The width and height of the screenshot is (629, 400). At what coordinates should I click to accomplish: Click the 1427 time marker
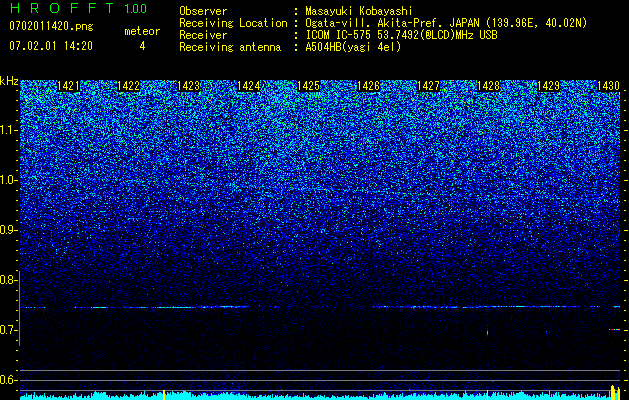(x=428, y=86)
